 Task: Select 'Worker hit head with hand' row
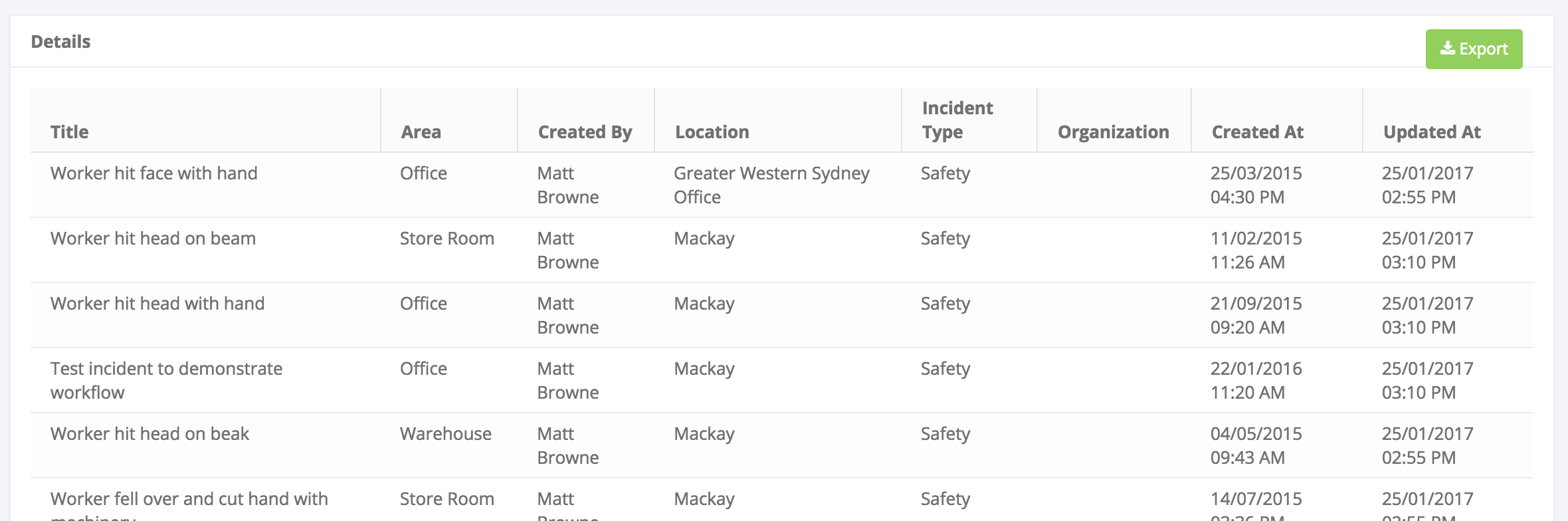pos(157,304)
